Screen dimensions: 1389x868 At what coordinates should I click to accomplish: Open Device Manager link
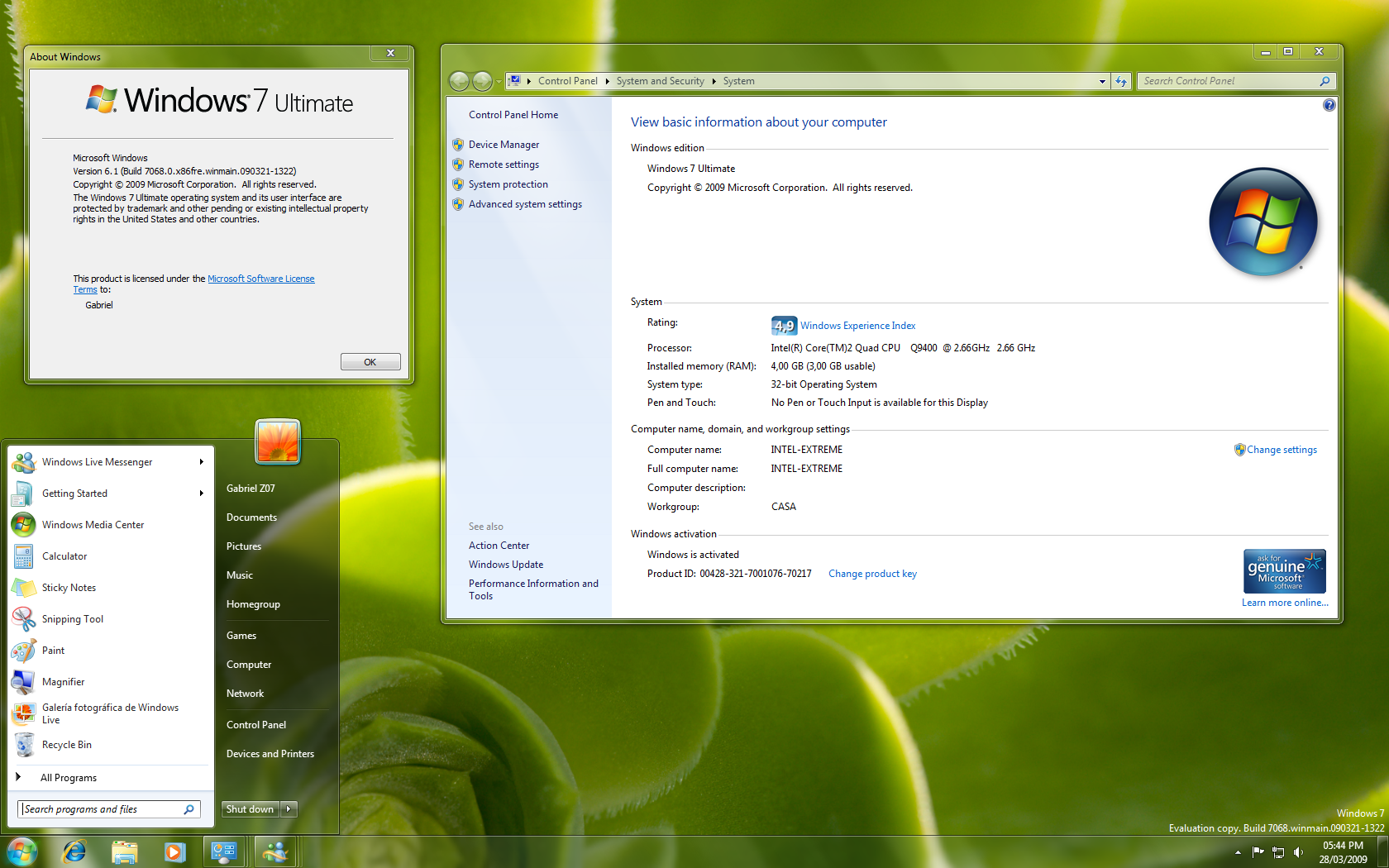click(504, 145)
